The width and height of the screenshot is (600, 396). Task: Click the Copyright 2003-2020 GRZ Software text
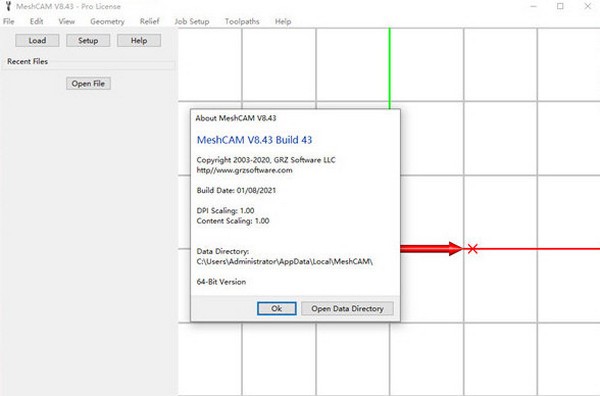point(266,160)
